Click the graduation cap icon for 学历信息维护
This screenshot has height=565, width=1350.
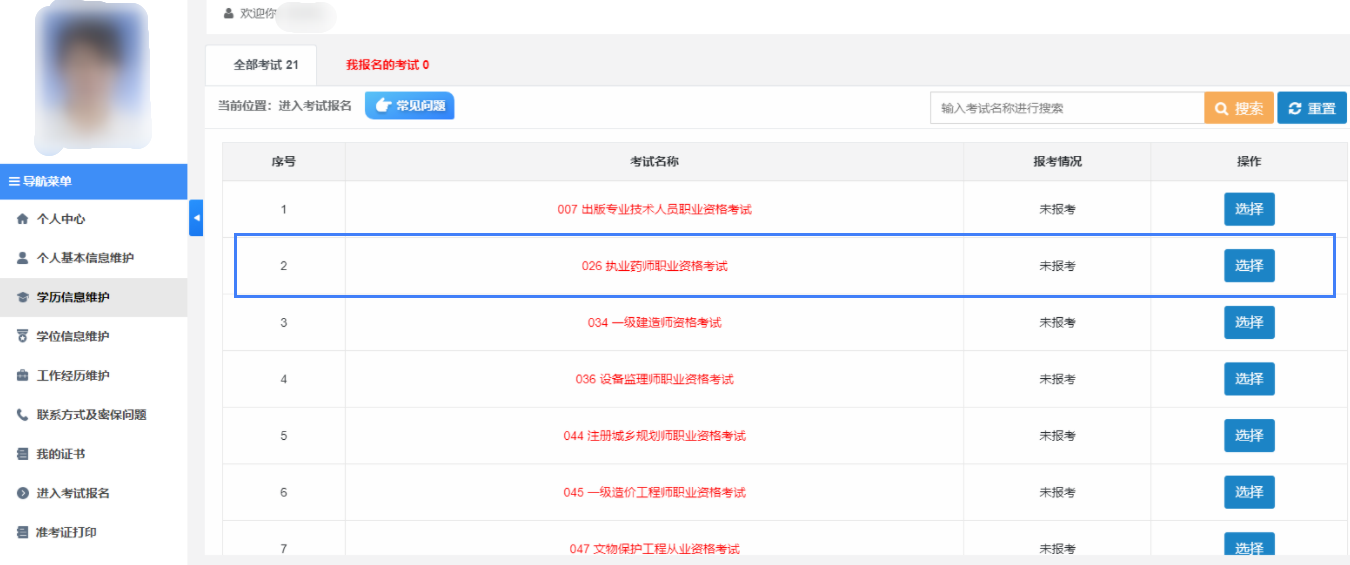coord(23,297)
